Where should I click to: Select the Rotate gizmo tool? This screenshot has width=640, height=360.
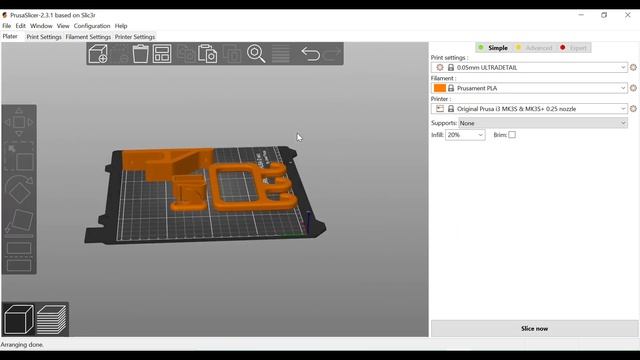(x=19, y=189)
